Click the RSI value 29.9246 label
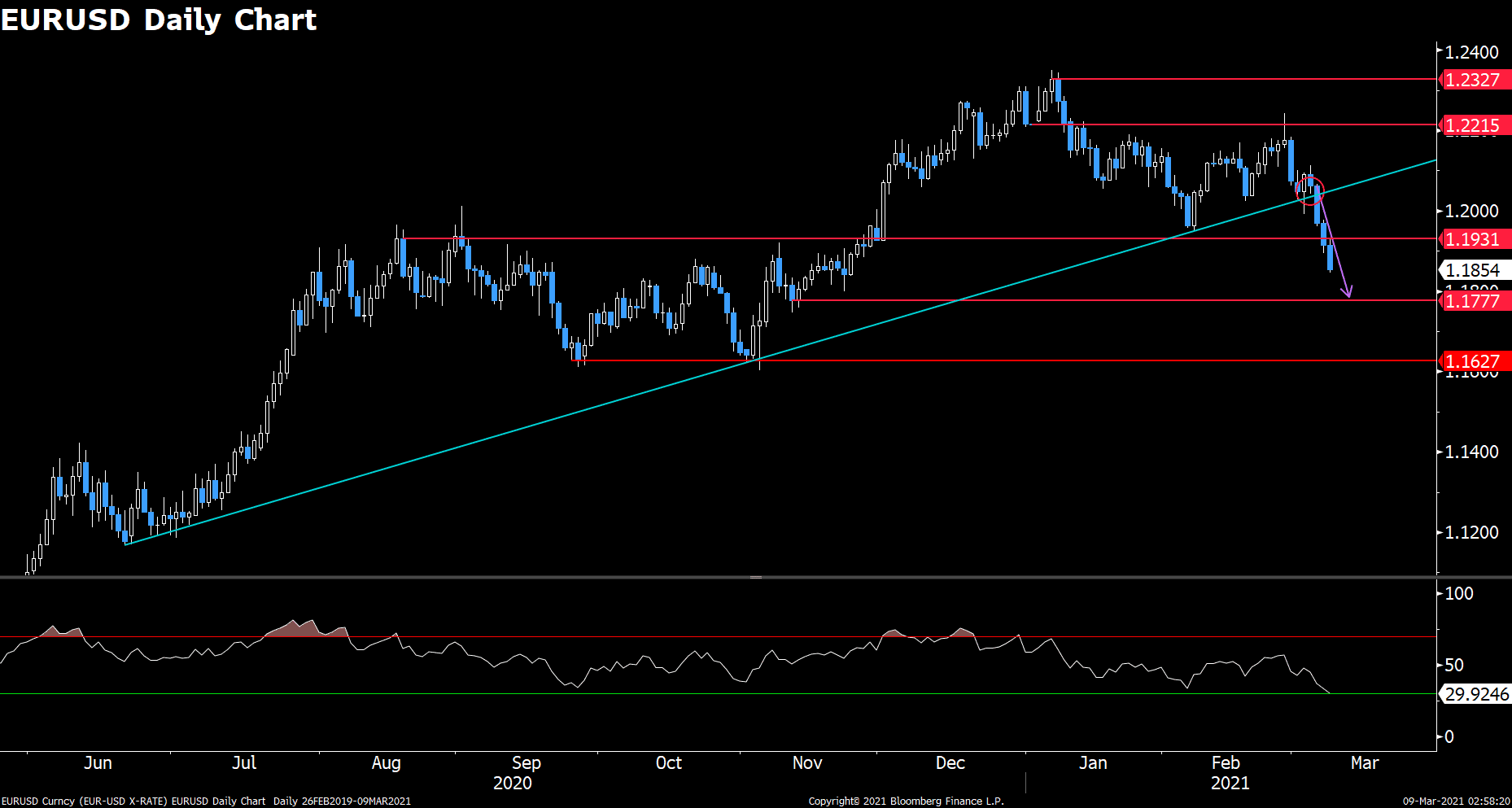Screen dimensions: 1512x808 [x=1475, y=694]
